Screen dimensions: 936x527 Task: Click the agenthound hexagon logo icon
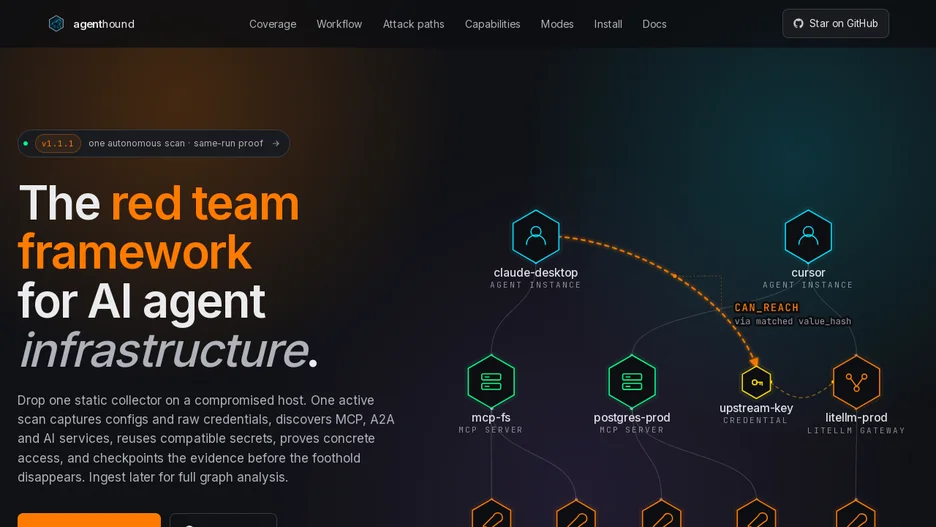(x=56, y=24)
